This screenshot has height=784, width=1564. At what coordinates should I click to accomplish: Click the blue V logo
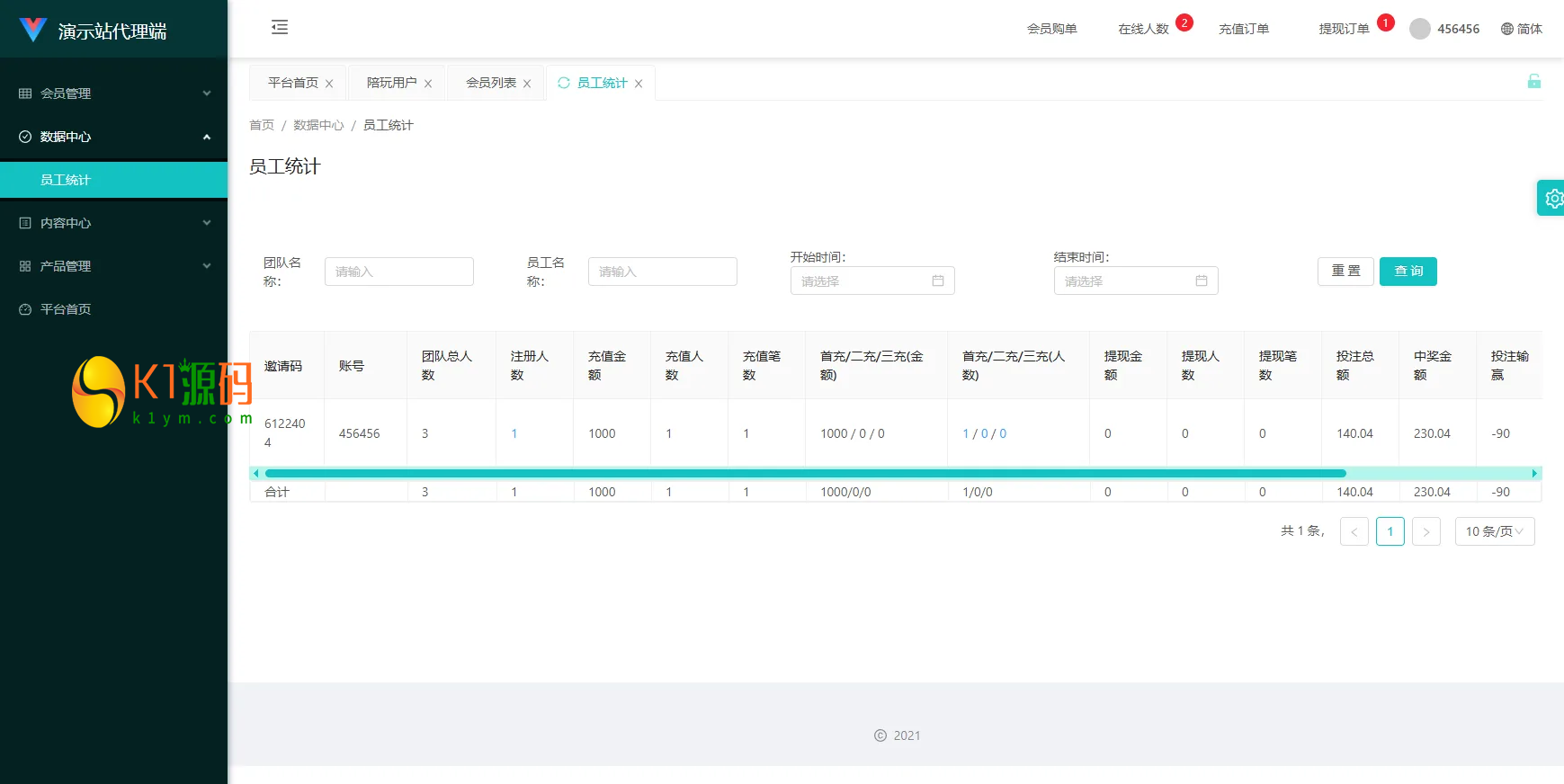click(x=32, y=30)
